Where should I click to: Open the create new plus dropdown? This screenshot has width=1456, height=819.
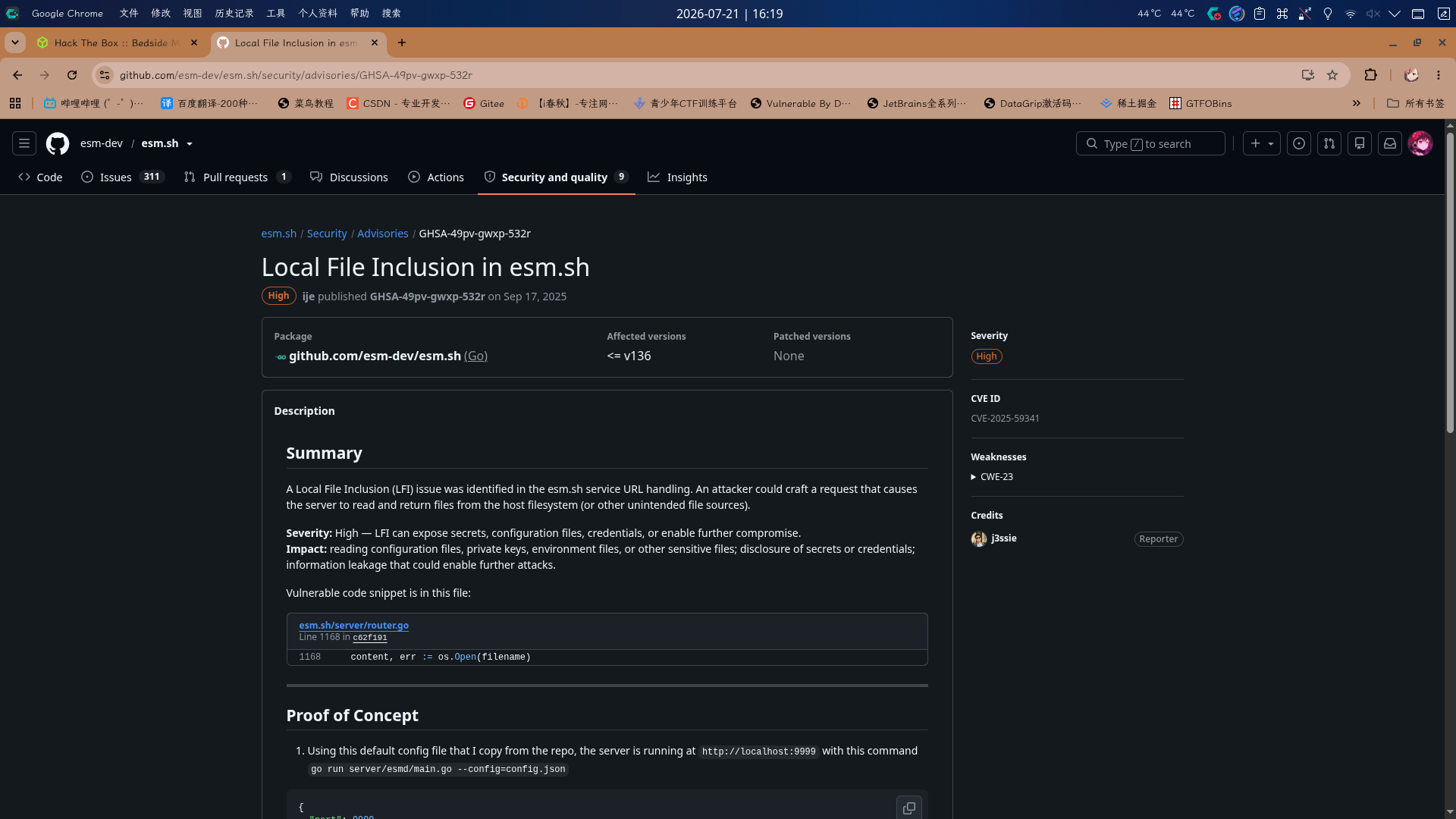[1262, 143]
